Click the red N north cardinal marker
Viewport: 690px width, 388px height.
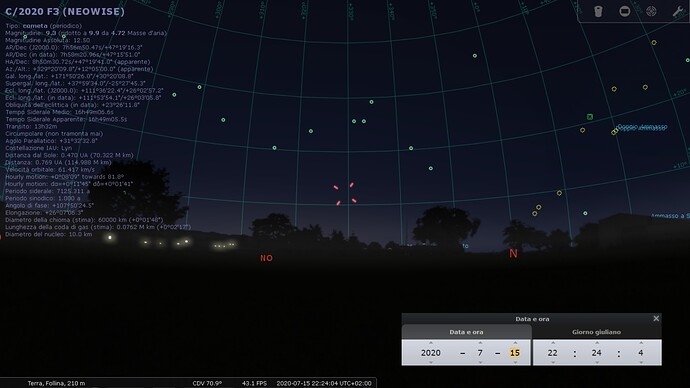513,253
